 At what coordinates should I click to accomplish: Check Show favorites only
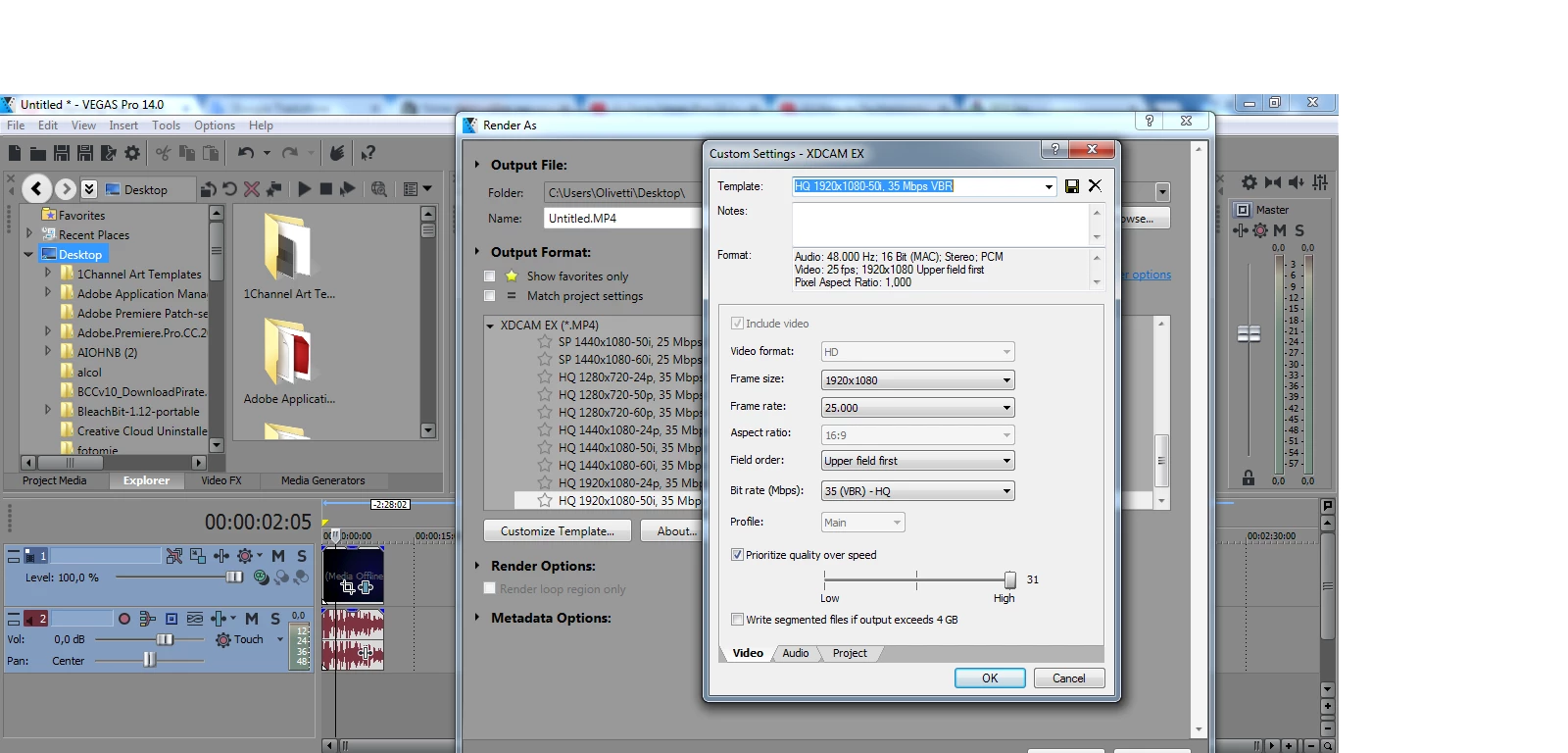pos(489,276)
